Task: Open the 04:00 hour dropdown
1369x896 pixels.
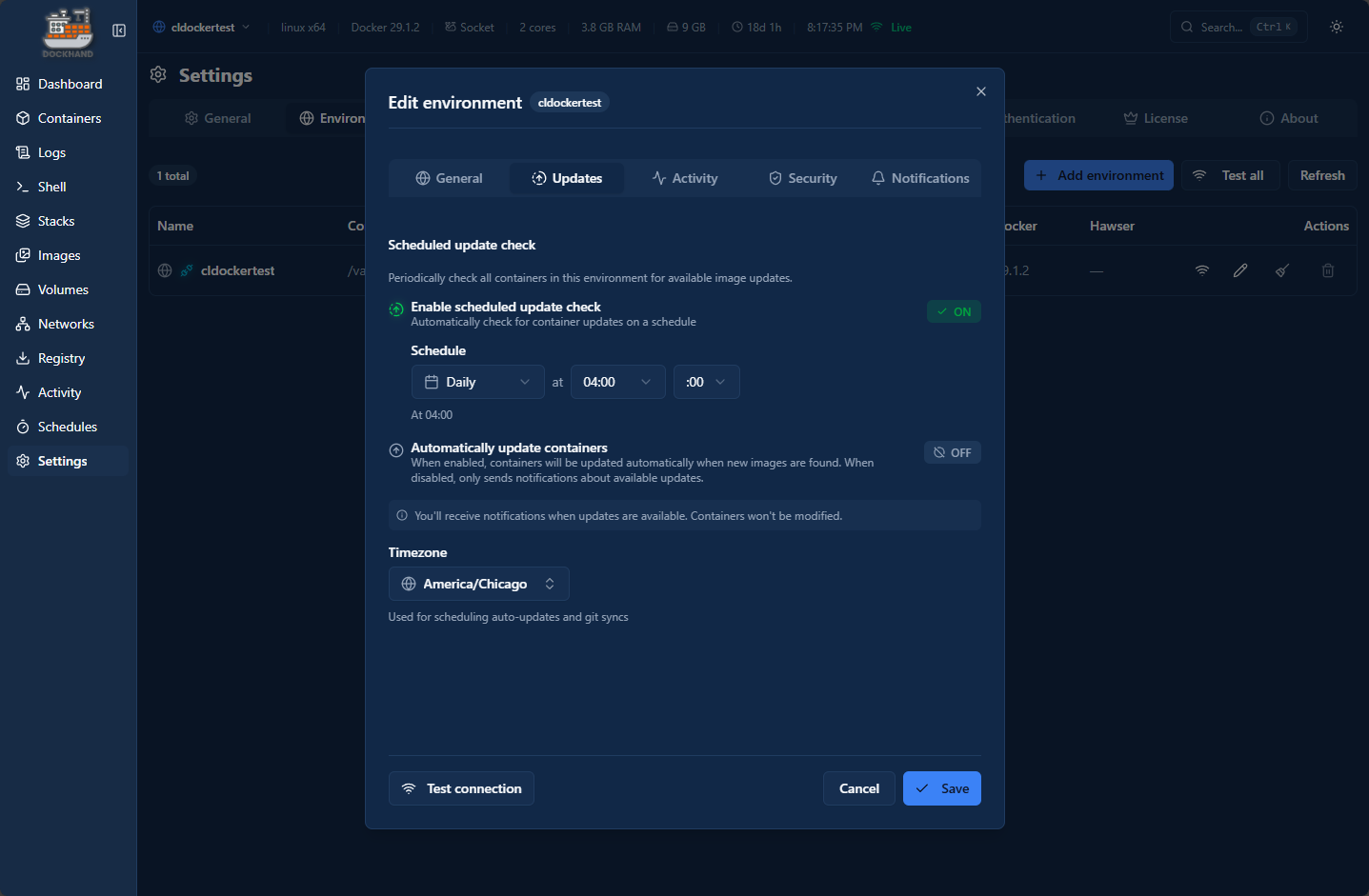Action: (617, 381)
